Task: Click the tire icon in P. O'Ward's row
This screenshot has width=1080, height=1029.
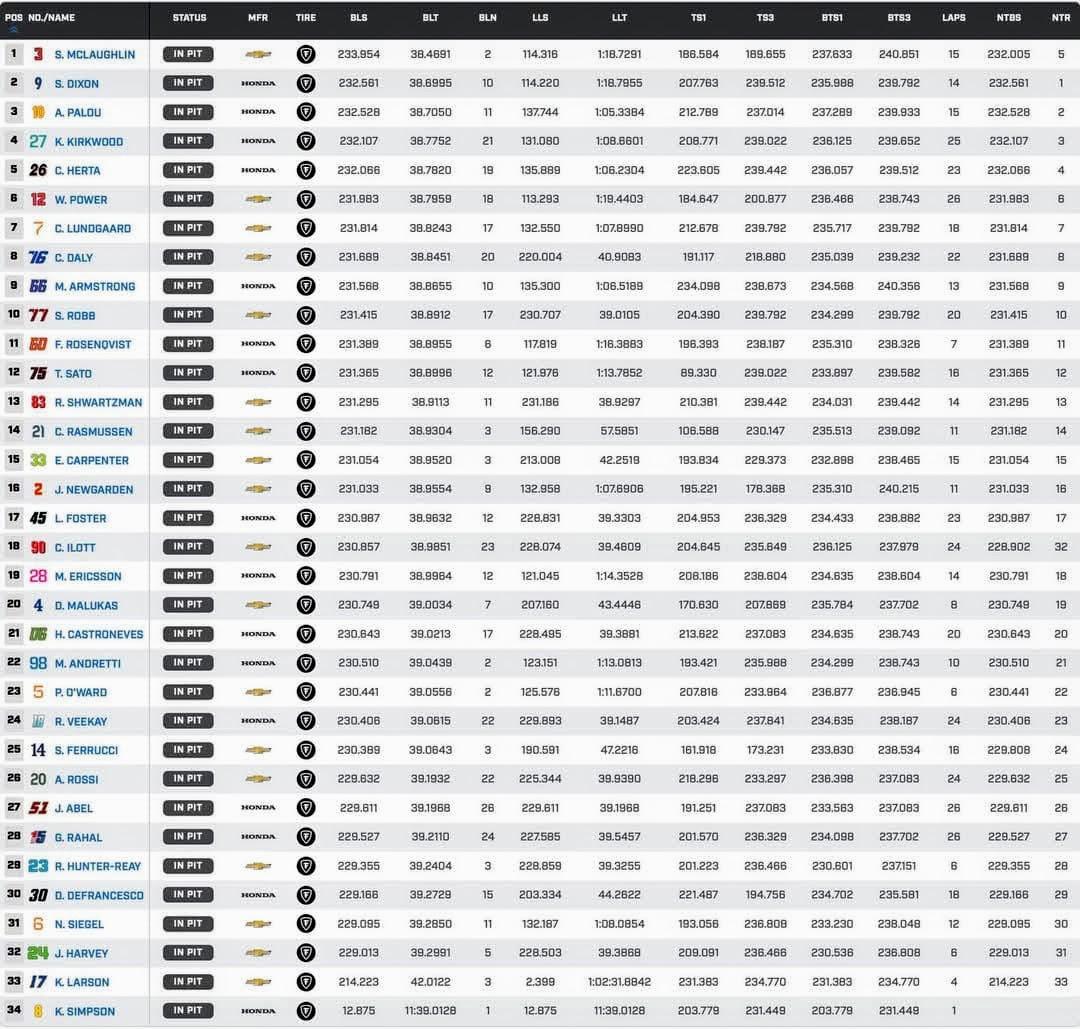Action: click(x=306, y=692)
